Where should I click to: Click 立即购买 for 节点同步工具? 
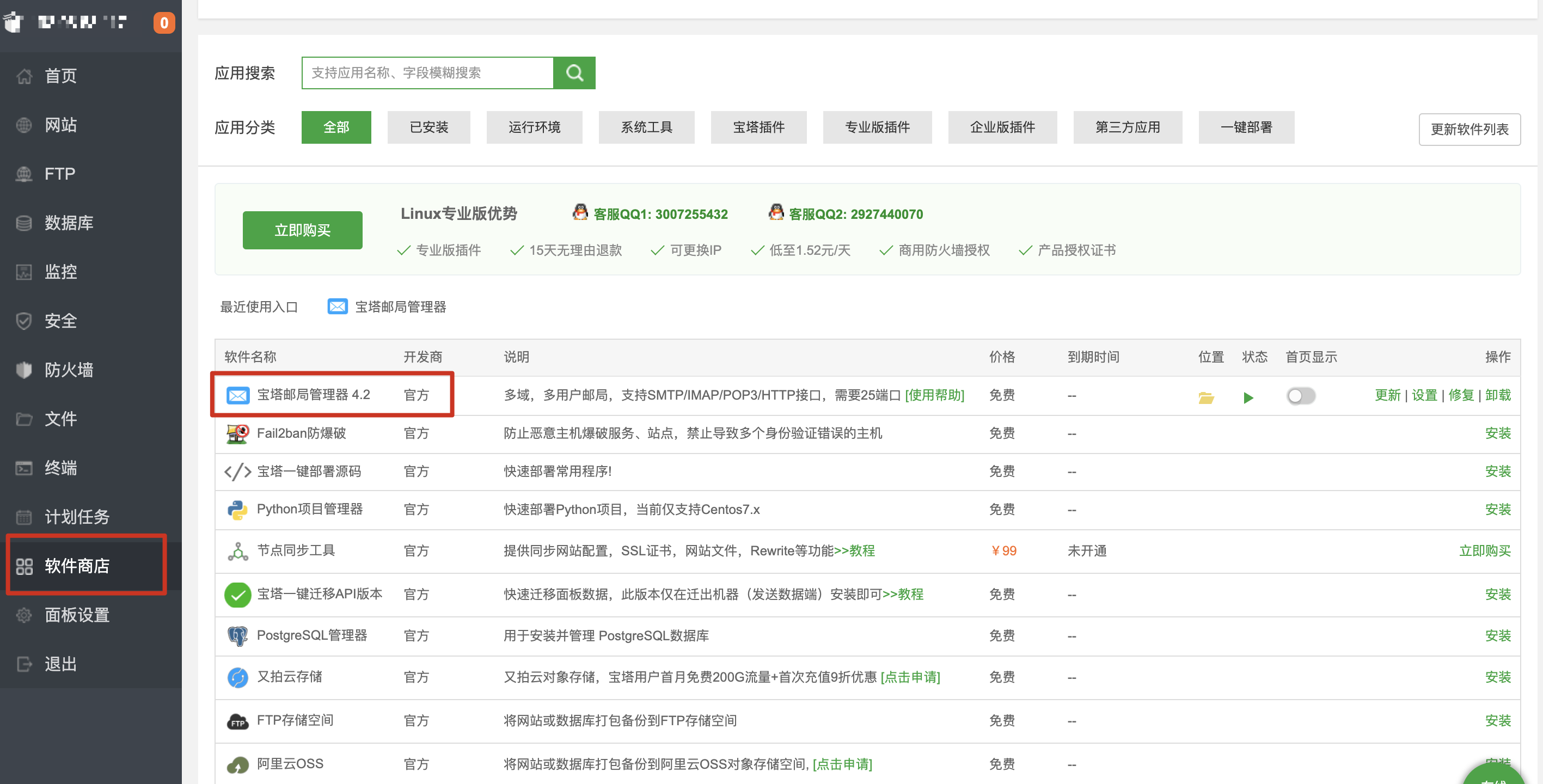coord(1484,551)
